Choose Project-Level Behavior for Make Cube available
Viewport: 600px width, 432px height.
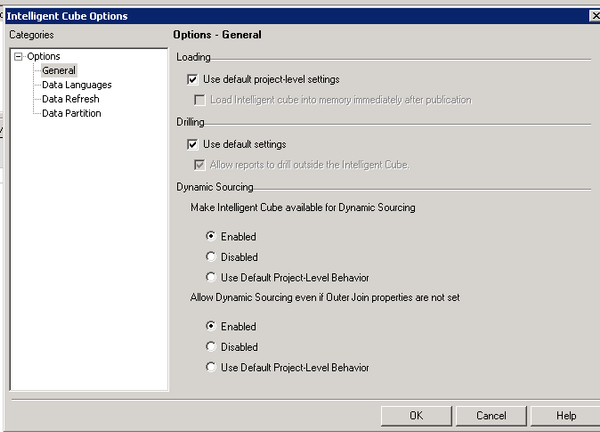click(210, 277)
